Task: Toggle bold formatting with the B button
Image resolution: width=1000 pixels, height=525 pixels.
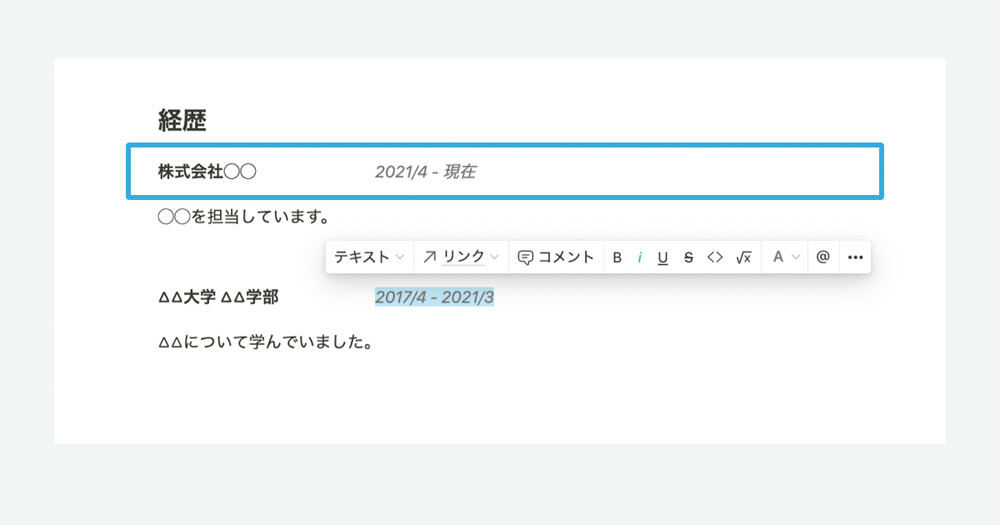Action: pos(617,257)
